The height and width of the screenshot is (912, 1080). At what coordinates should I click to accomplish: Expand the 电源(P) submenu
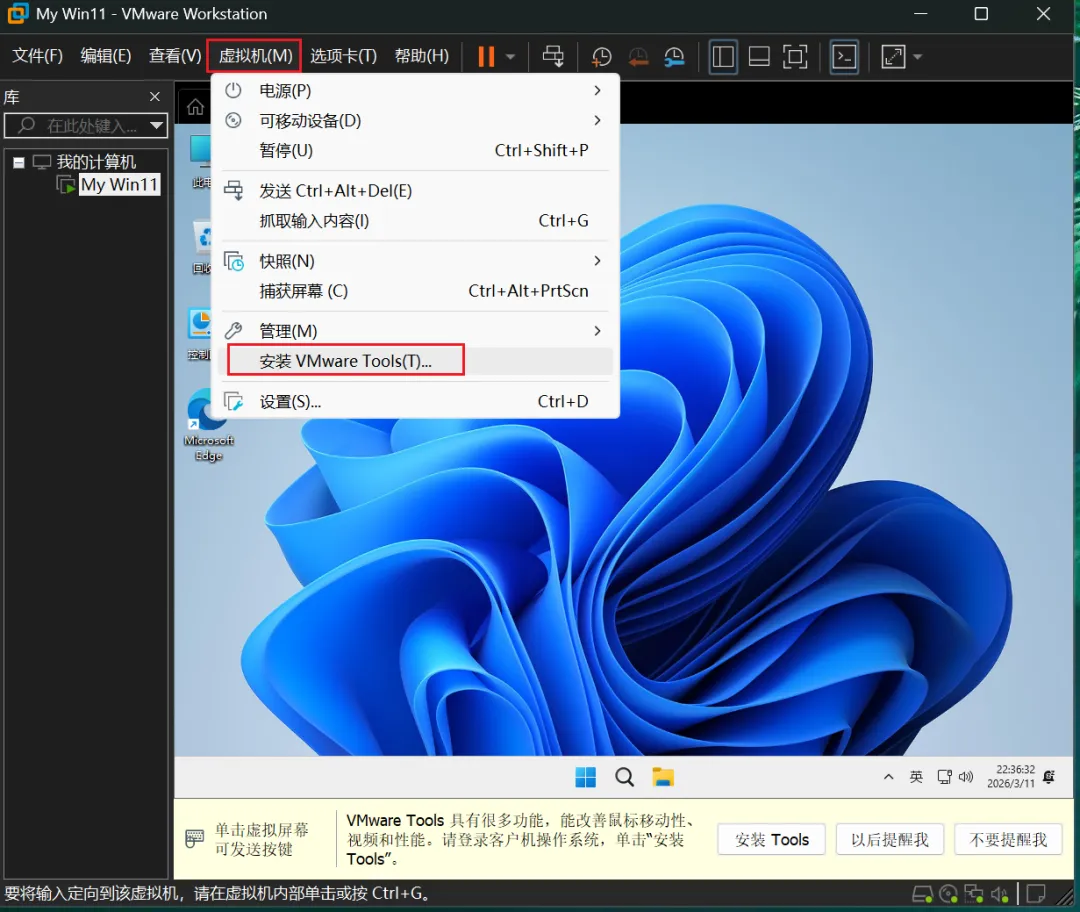pos(415,91)
